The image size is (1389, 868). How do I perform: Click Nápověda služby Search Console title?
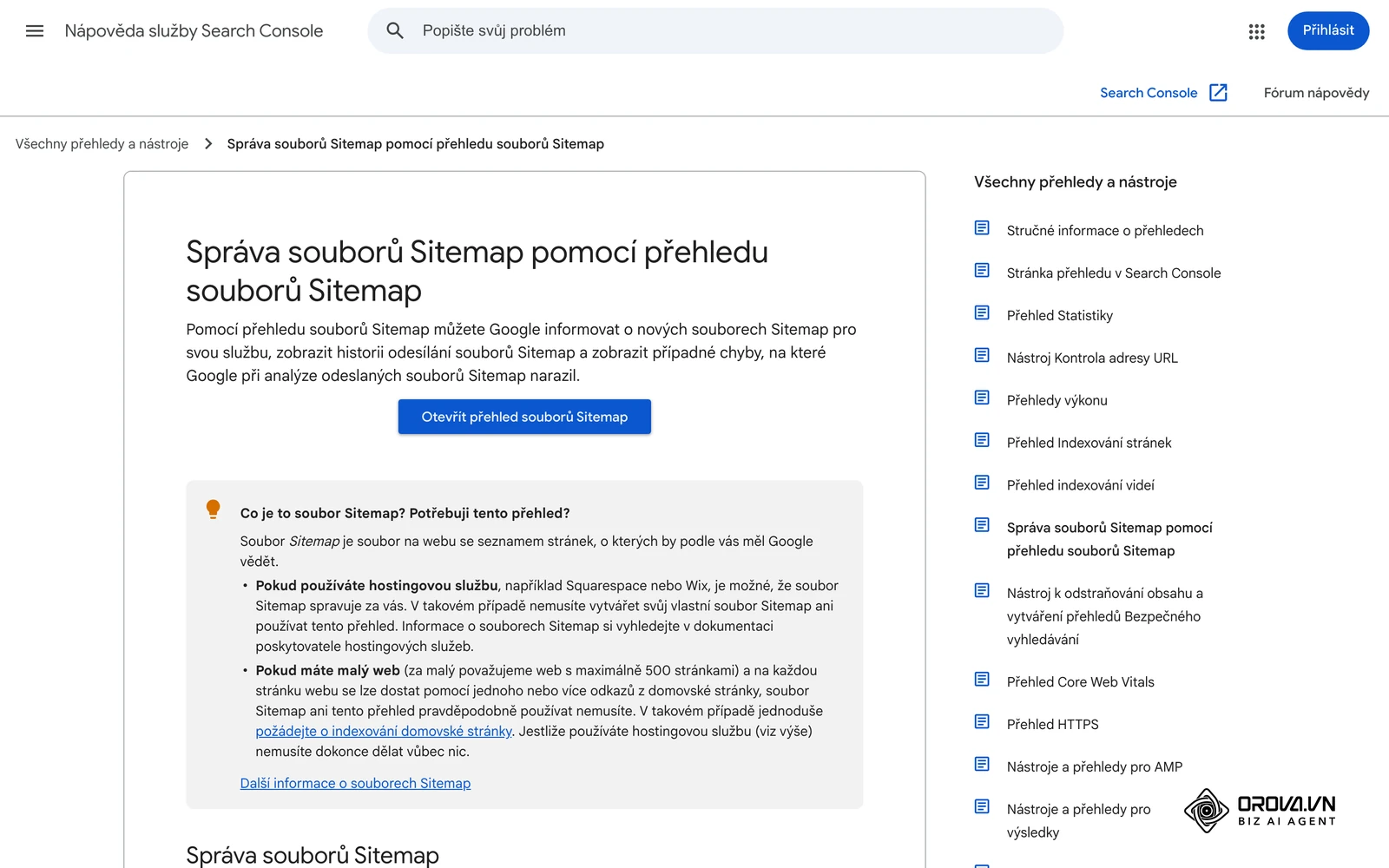coord(194,31)
